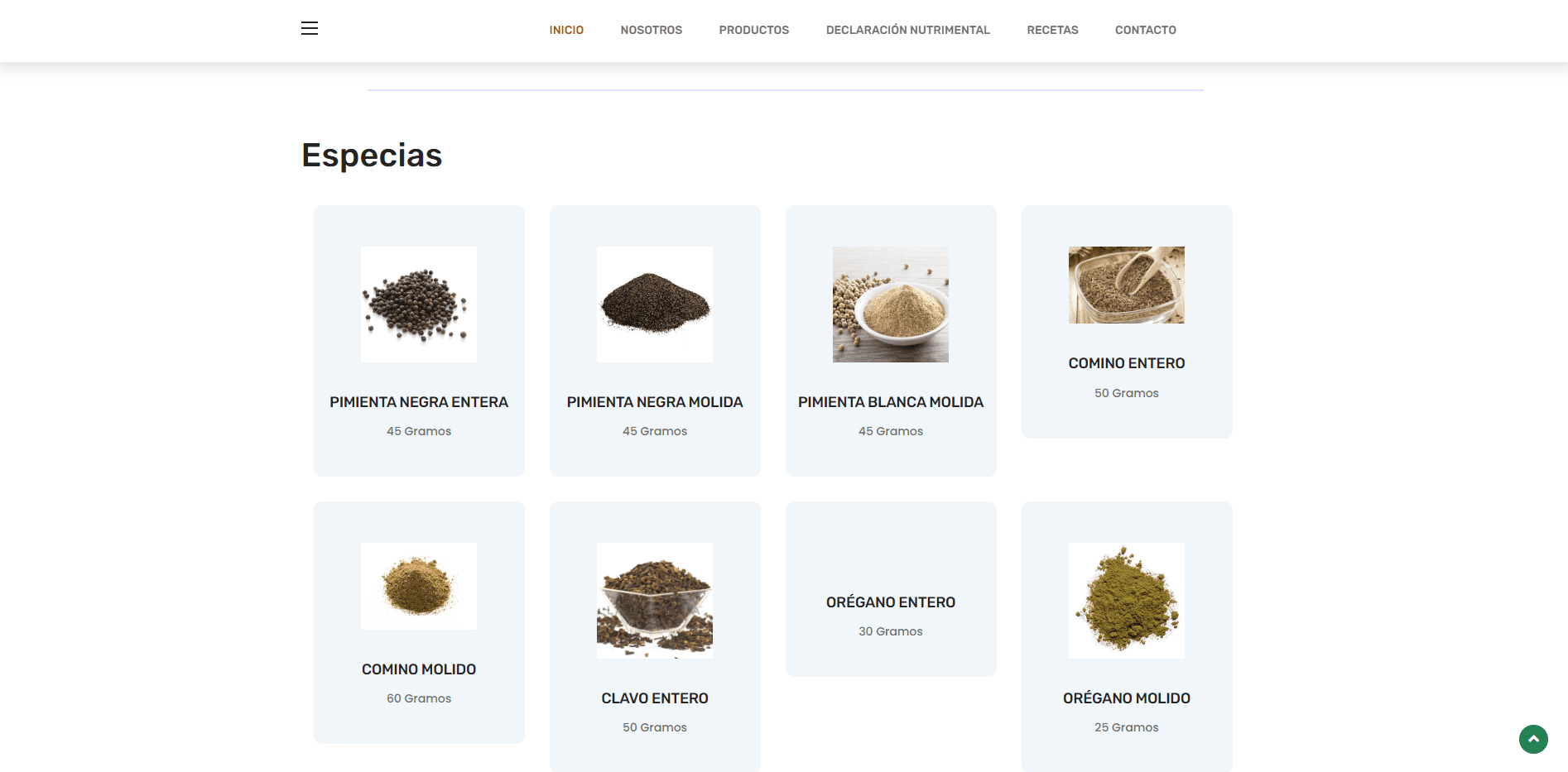The height and width of the screenshot is (772, 1568).
Task: Open the Contacto page
Action: [1145, 30]
